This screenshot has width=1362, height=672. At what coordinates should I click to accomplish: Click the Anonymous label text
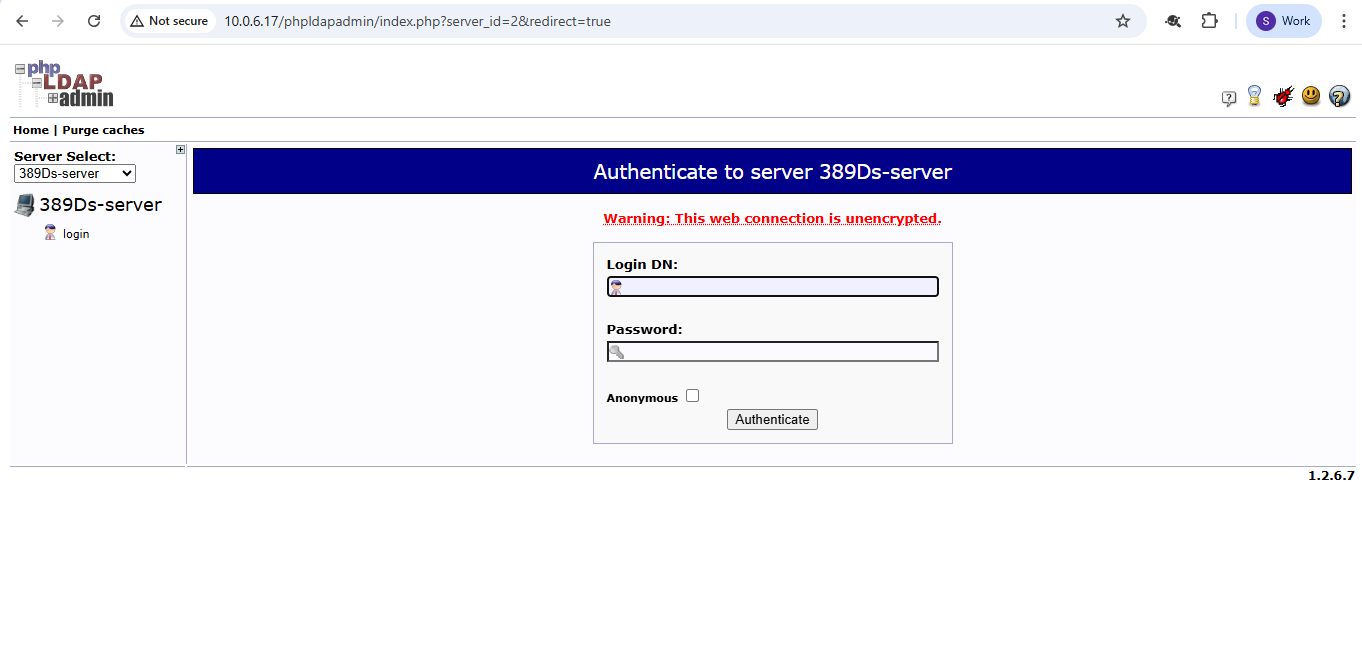642,398
